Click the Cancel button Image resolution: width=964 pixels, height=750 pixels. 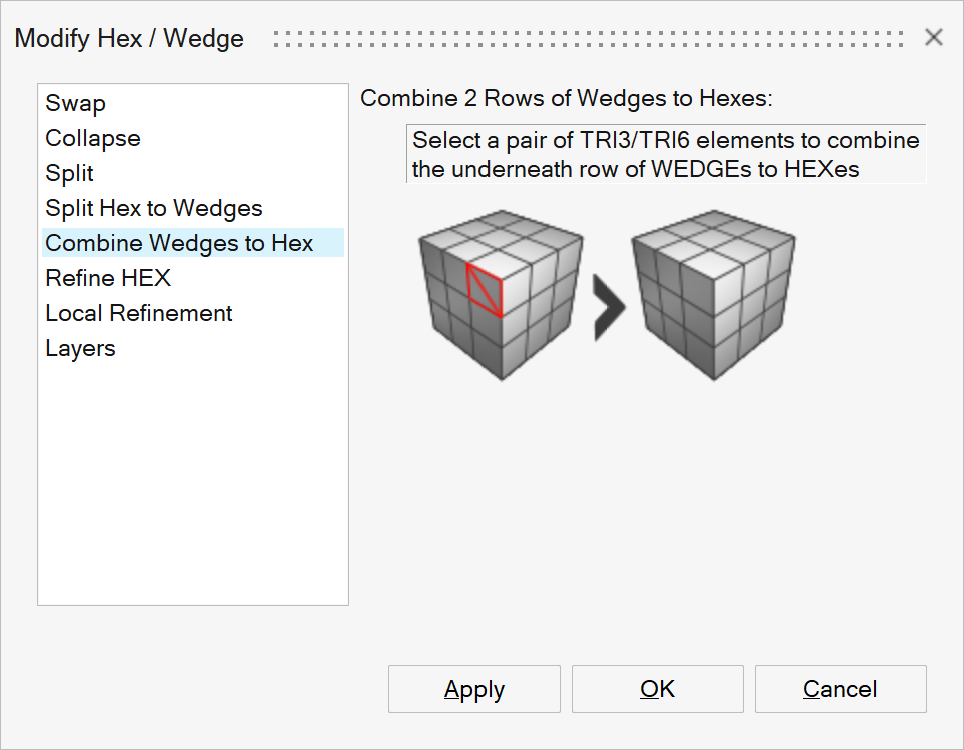coord(840,690)
